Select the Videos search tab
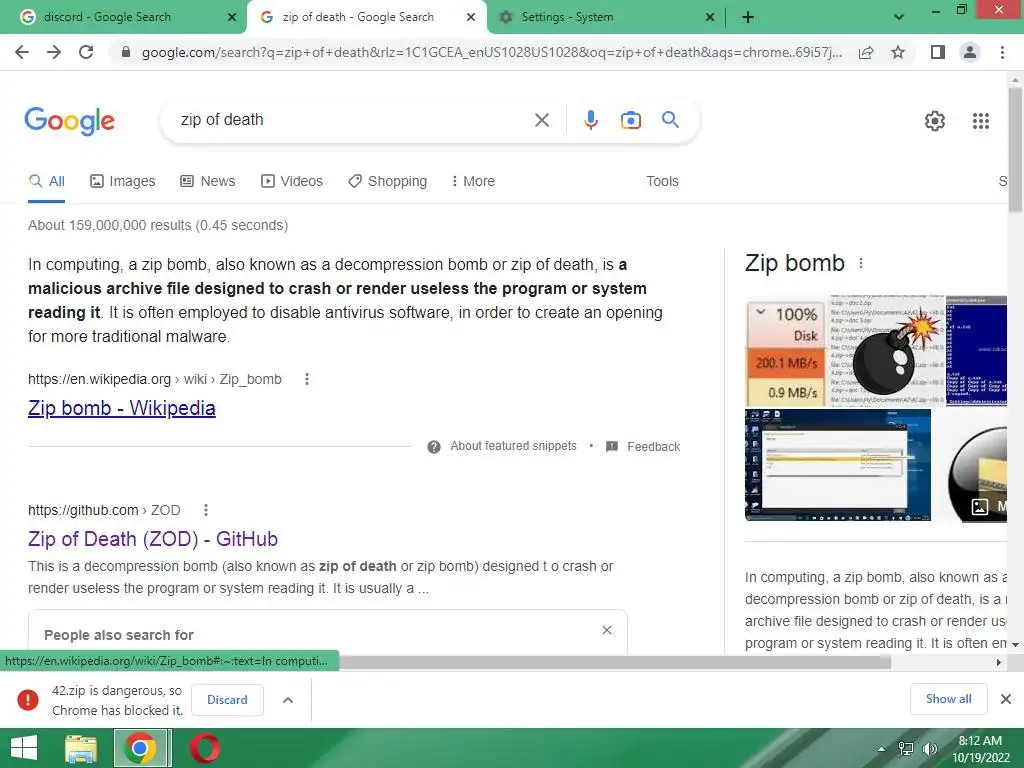 pos(292,181)
